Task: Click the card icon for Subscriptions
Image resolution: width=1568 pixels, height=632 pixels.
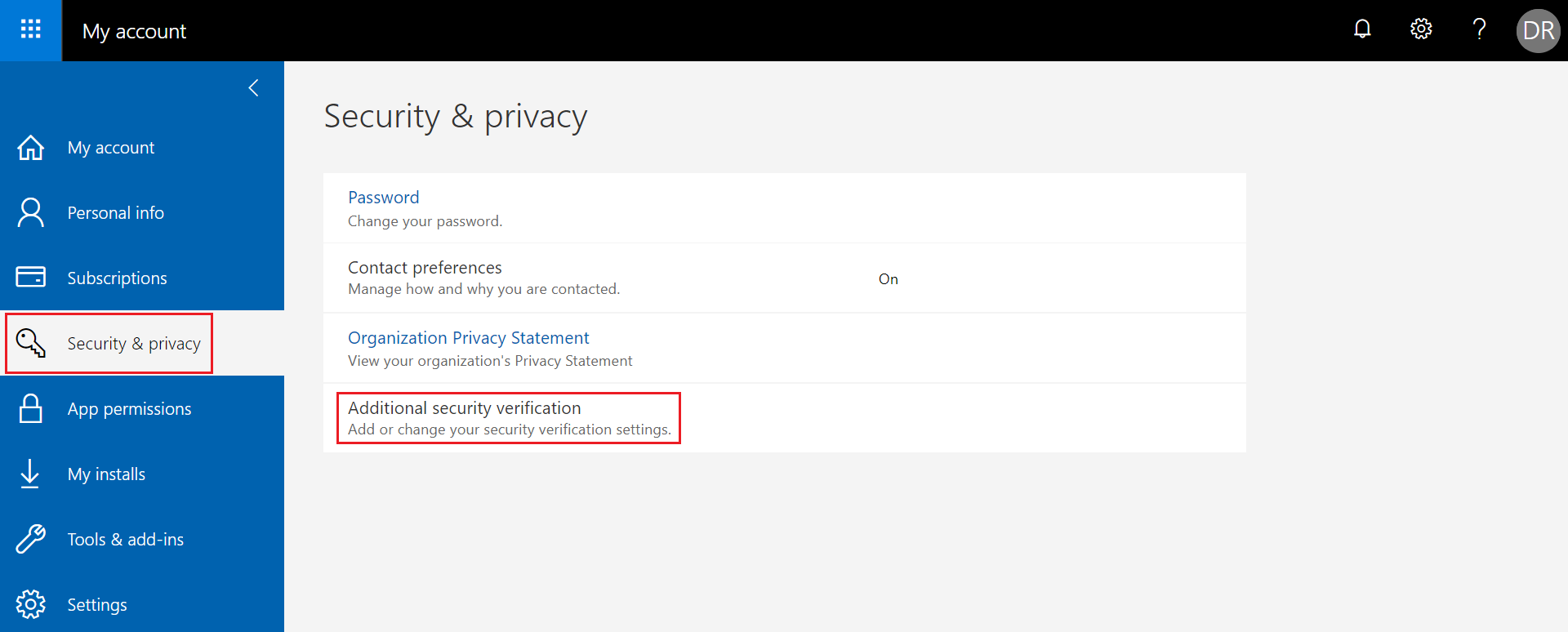Action: tap(31, 278)
